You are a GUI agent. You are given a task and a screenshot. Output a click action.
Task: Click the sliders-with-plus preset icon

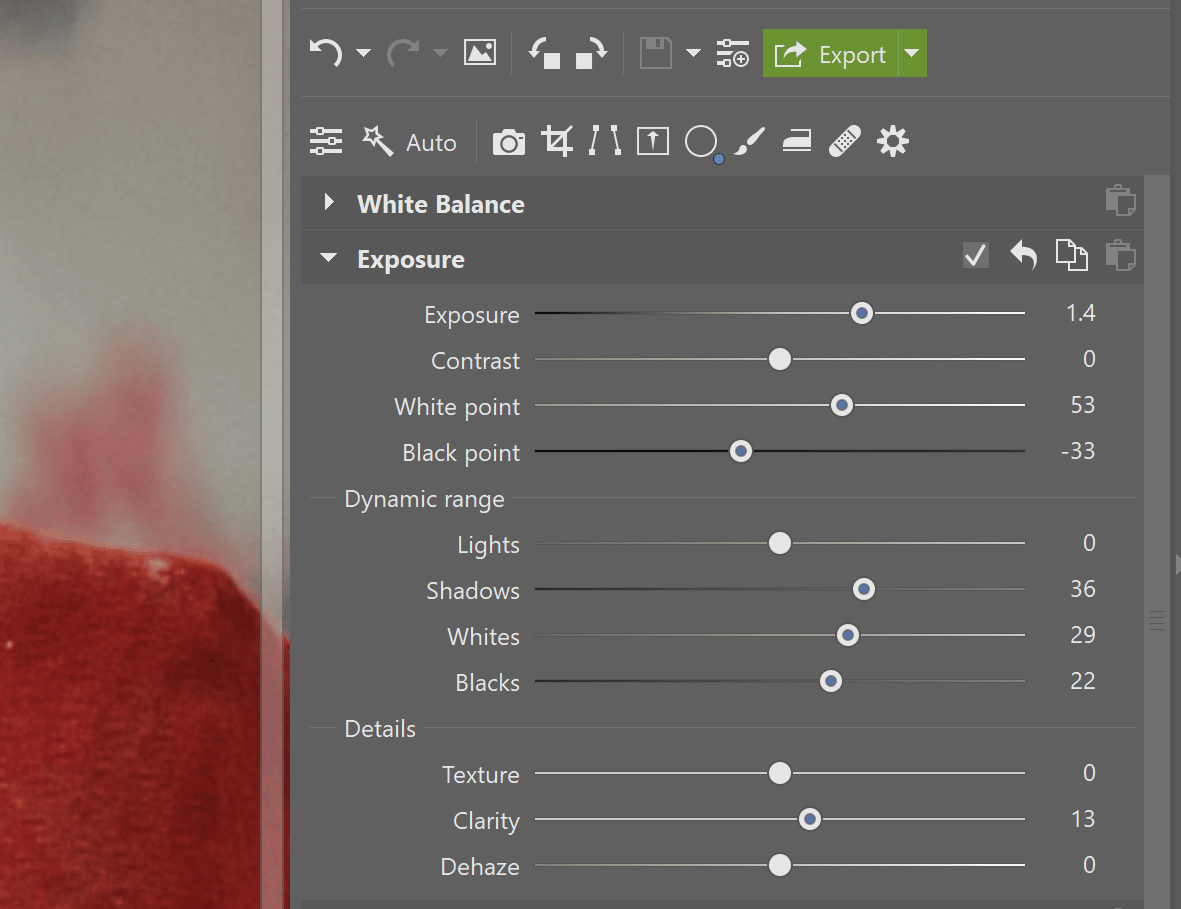point(732,53)
